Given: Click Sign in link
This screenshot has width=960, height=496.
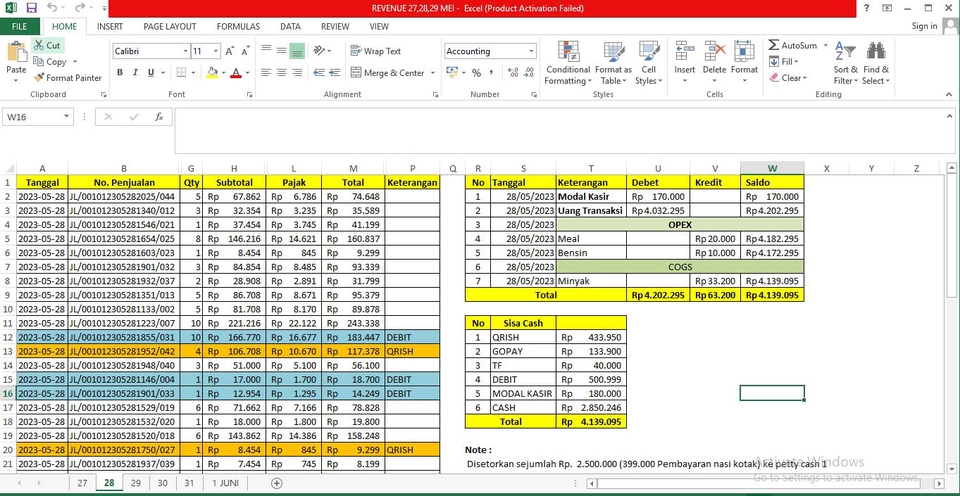Looking at the screenshot, I should tap(924, 26).
